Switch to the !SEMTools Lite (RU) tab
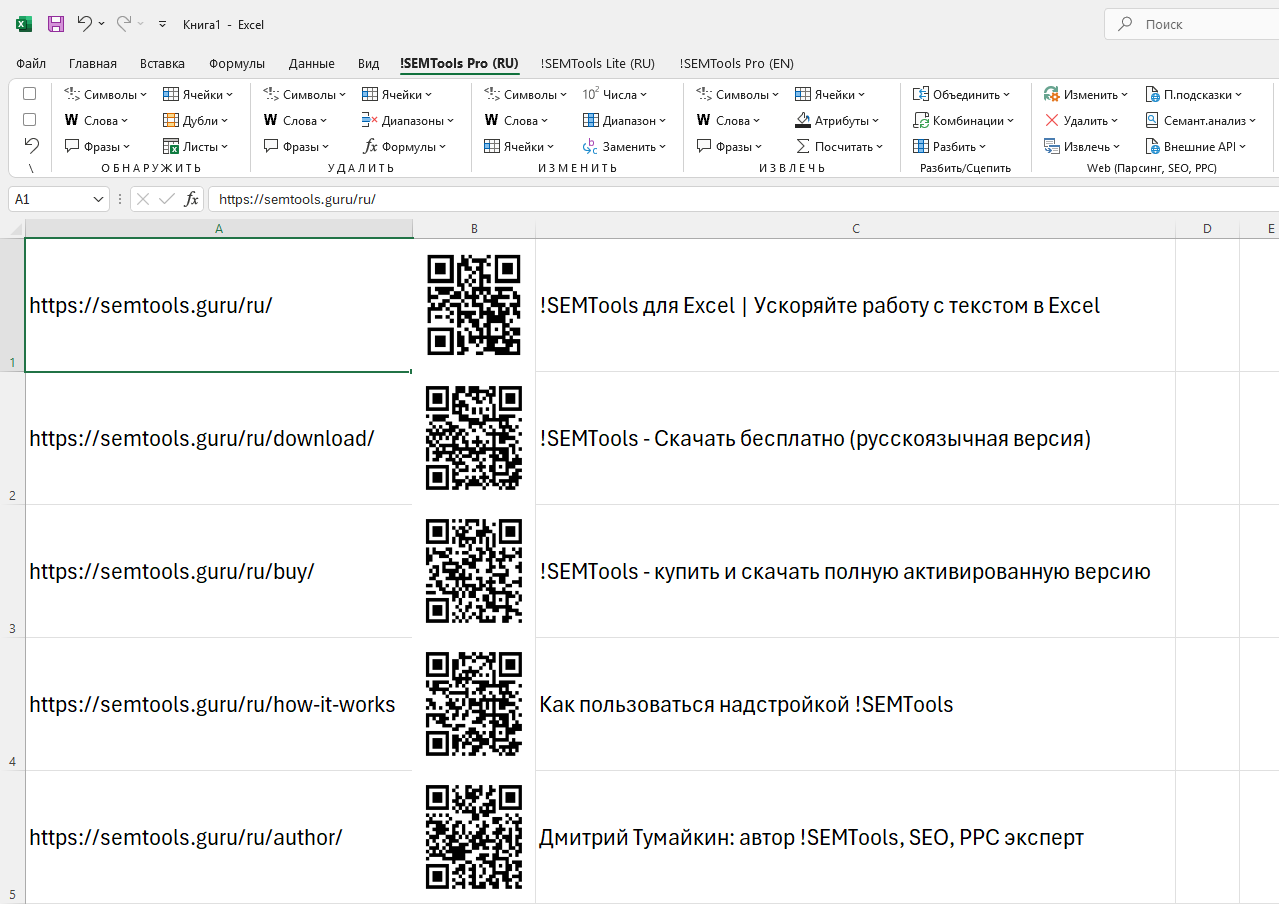 tap(597, 63)
